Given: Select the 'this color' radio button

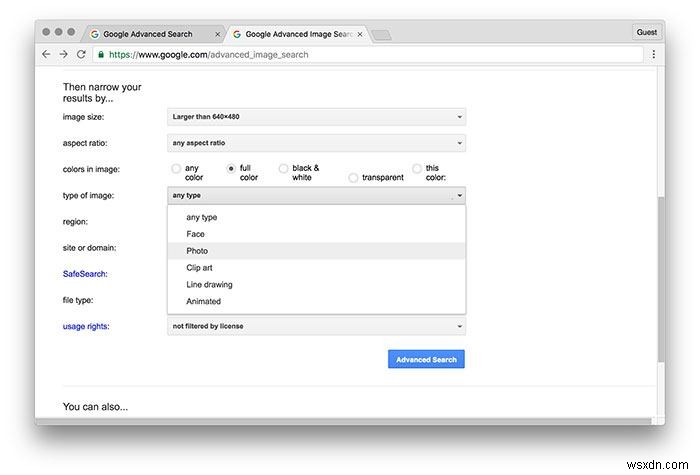Looking at the screenshot, I should tap(417, 169).
